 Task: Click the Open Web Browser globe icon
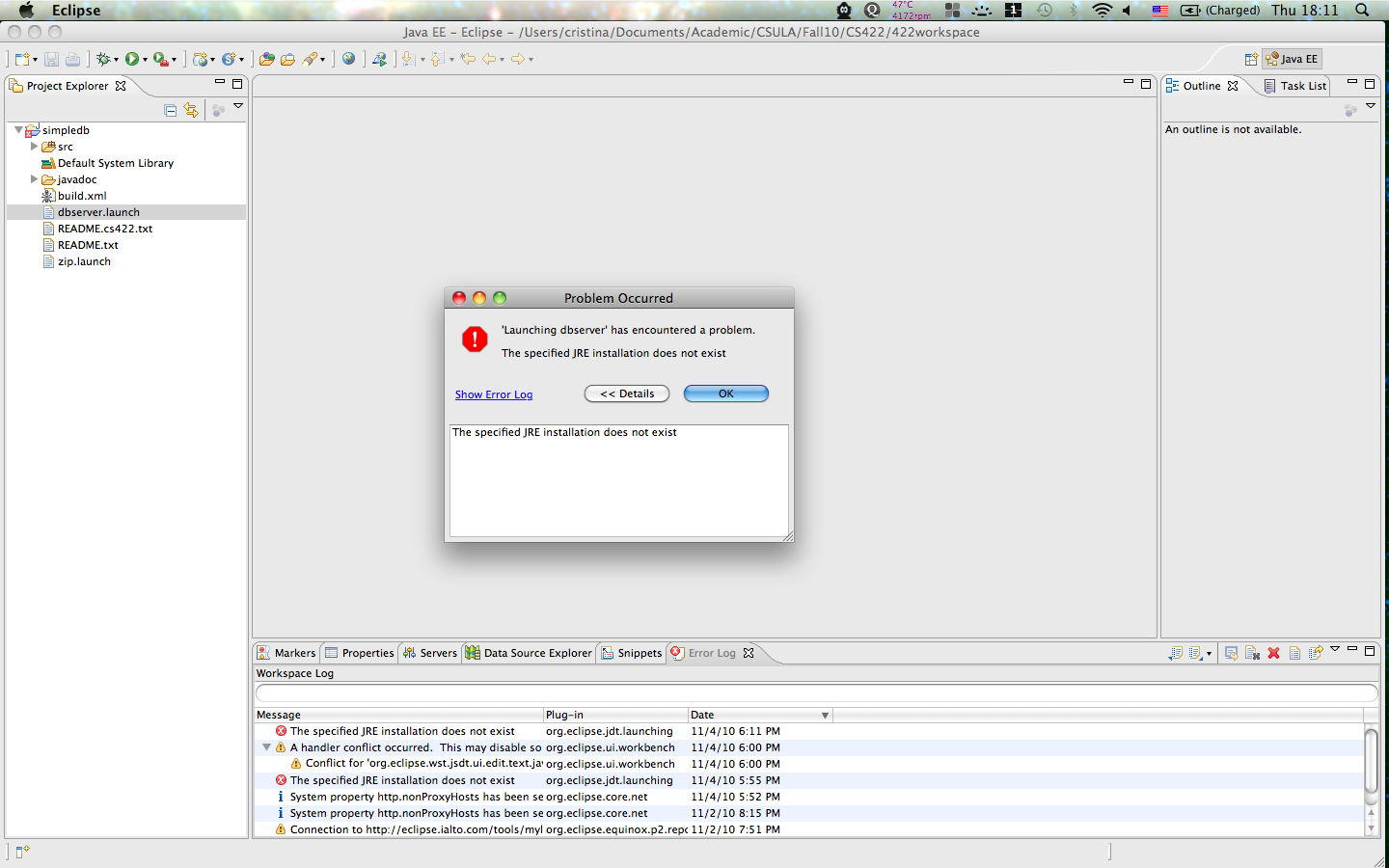[x=349, y=59]
